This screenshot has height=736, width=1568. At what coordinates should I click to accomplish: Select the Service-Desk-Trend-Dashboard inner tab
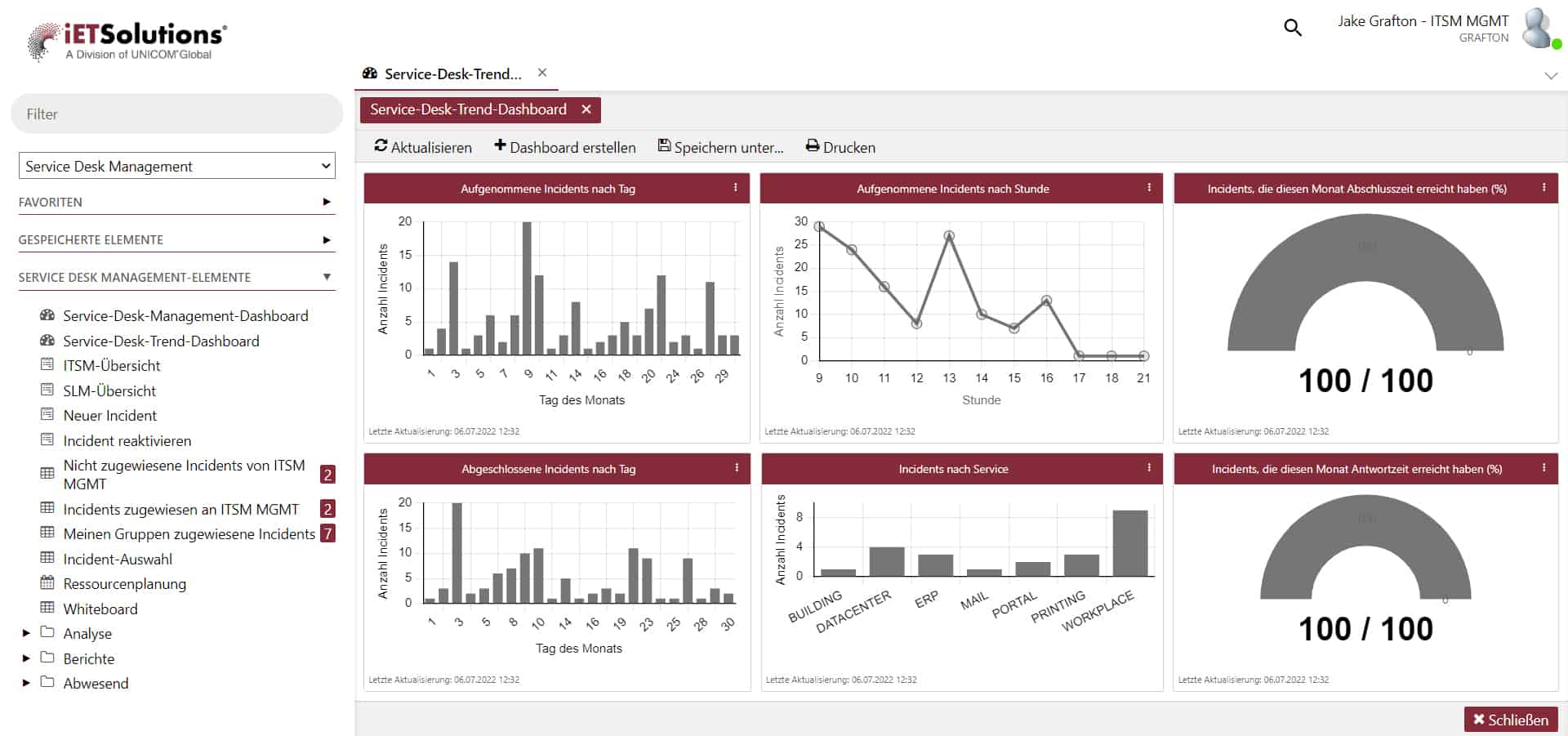(x=467, y=109)
